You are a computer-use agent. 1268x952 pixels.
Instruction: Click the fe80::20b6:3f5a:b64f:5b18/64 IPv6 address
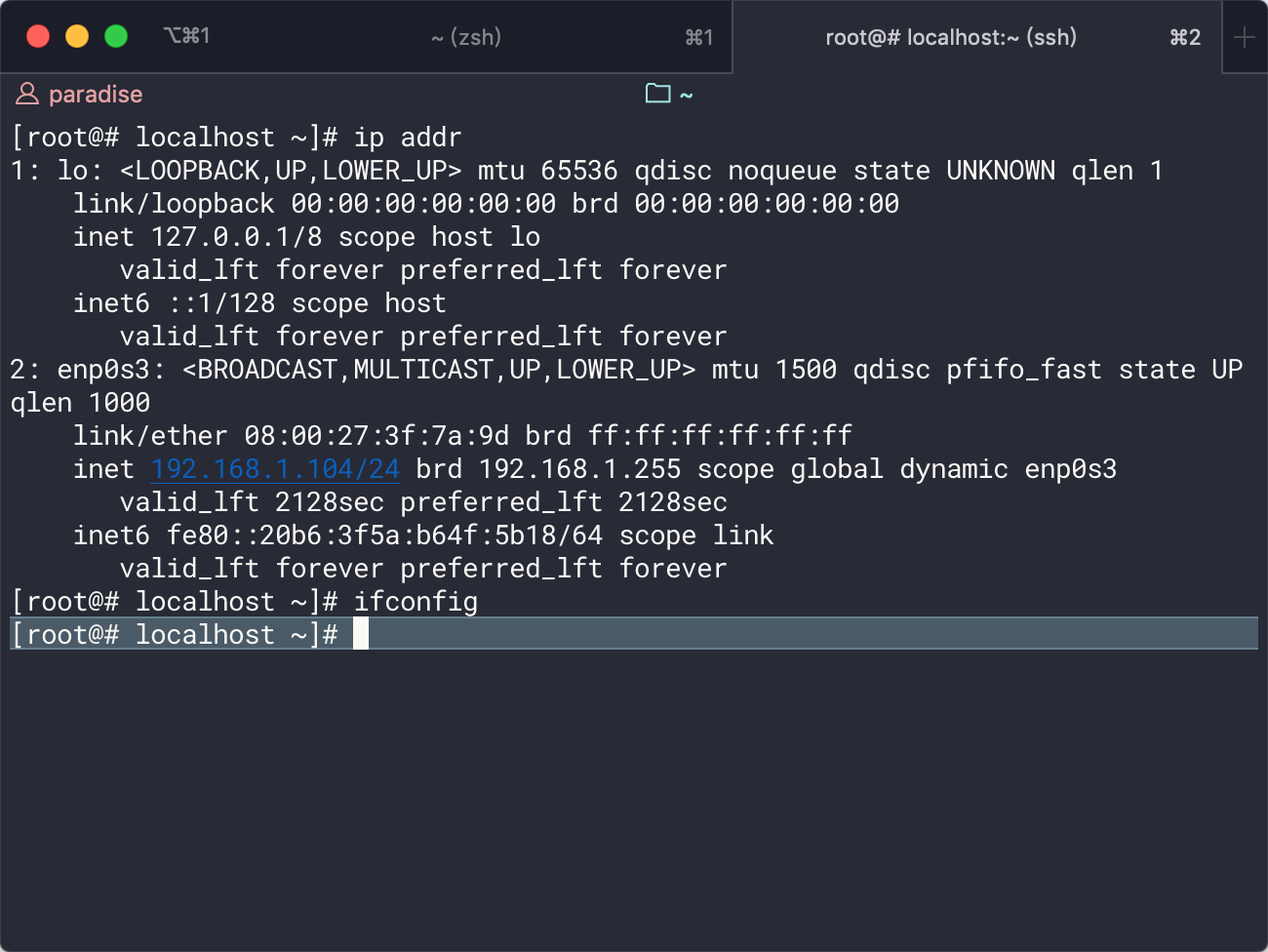[x=384, y=535]
